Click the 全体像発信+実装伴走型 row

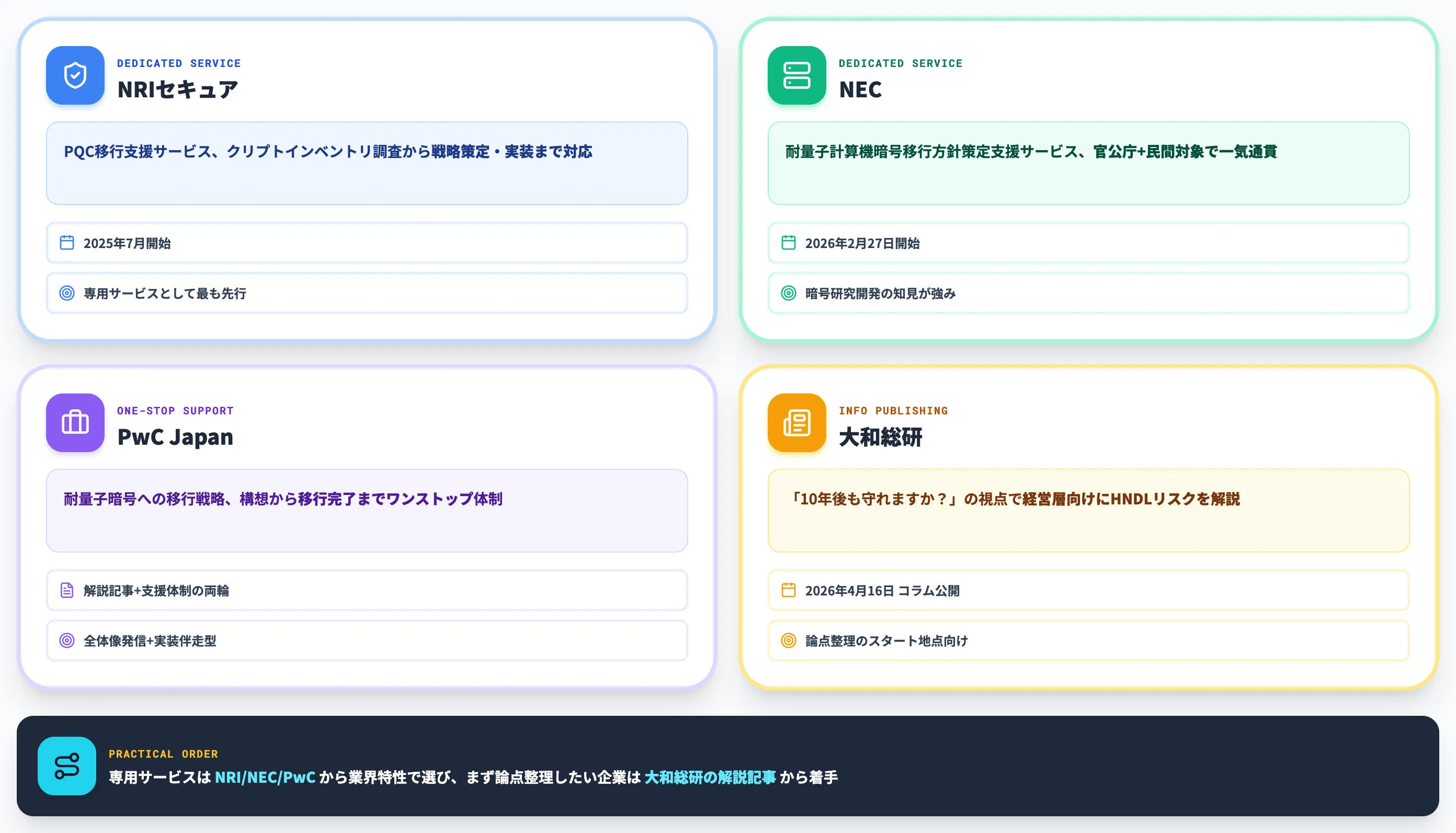pyautogui.click(x=367, y=641)
